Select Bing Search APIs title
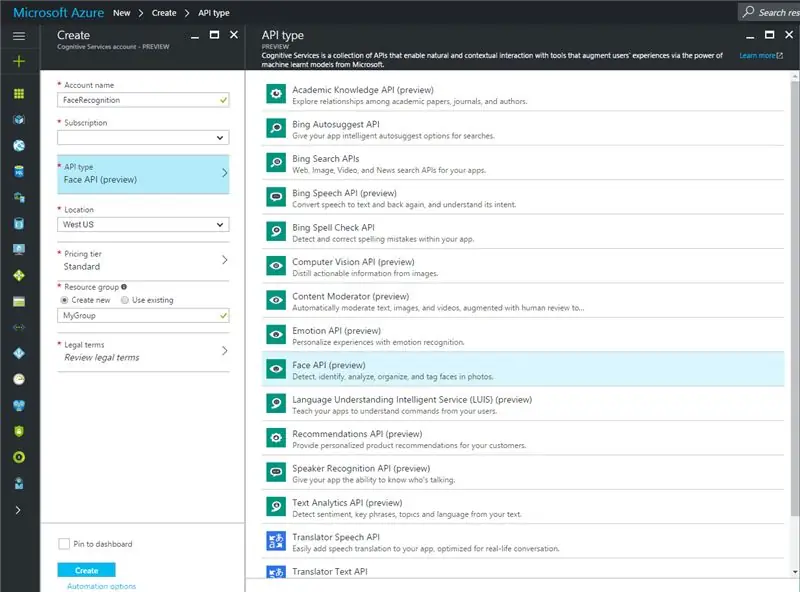The height and width of the screenshot is (592, 800). tap(326, 159)
